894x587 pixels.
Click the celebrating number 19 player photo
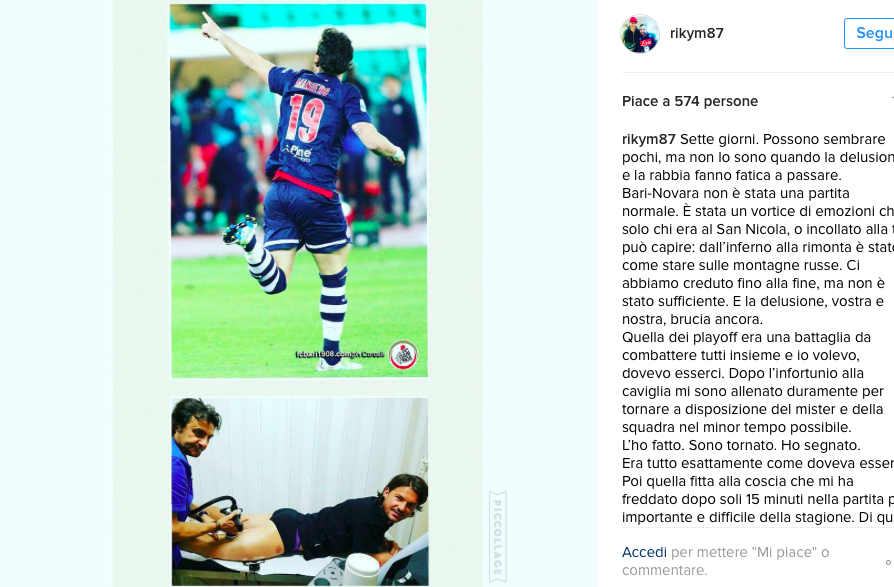click(298, 191)
